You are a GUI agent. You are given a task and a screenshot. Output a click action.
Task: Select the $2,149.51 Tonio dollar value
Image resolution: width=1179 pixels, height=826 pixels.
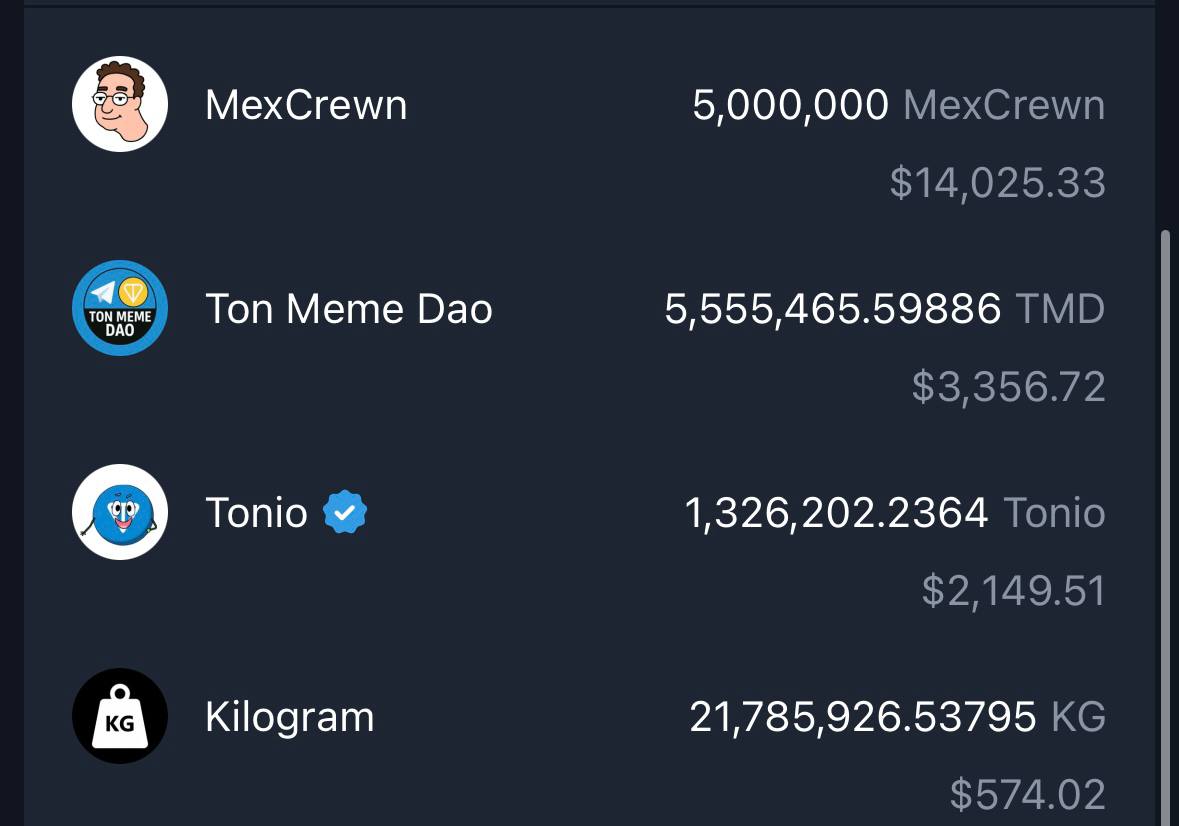[1014, 591]
